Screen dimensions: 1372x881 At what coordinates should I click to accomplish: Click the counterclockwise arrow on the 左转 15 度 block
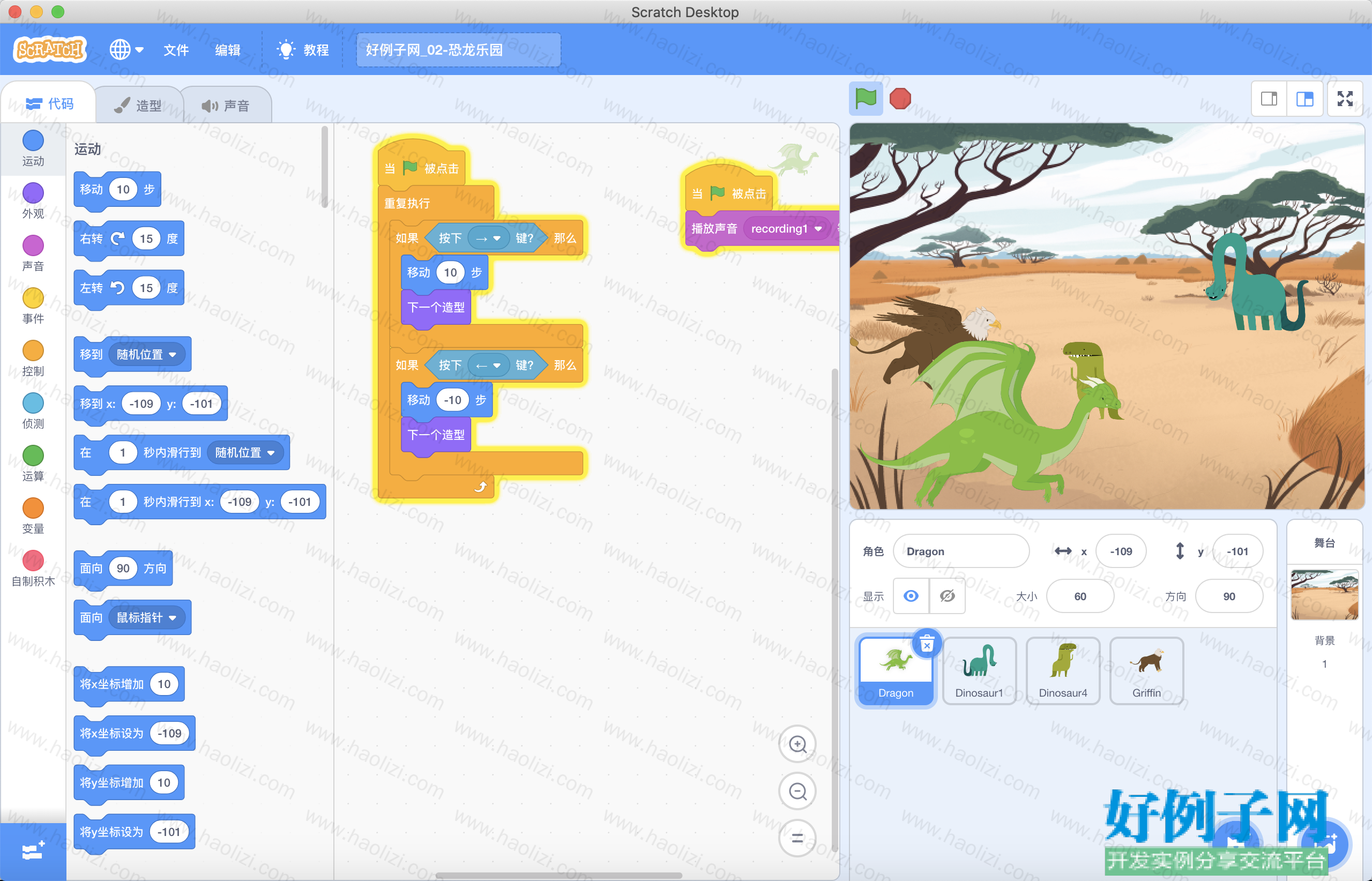coord(117,288)
